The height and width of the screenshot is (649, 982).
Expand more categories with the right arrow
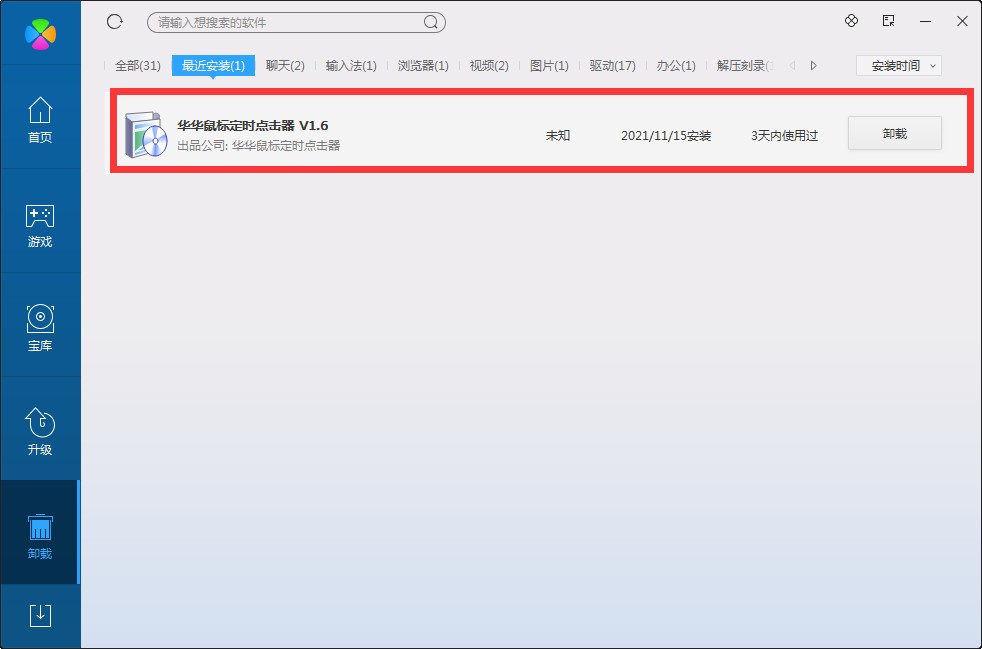click(813, 65)
